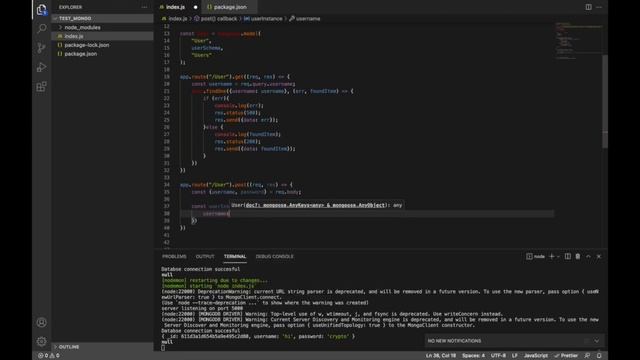Click the terminal input prompt line
The image size is (640, 360).
[x=380, y=348]
